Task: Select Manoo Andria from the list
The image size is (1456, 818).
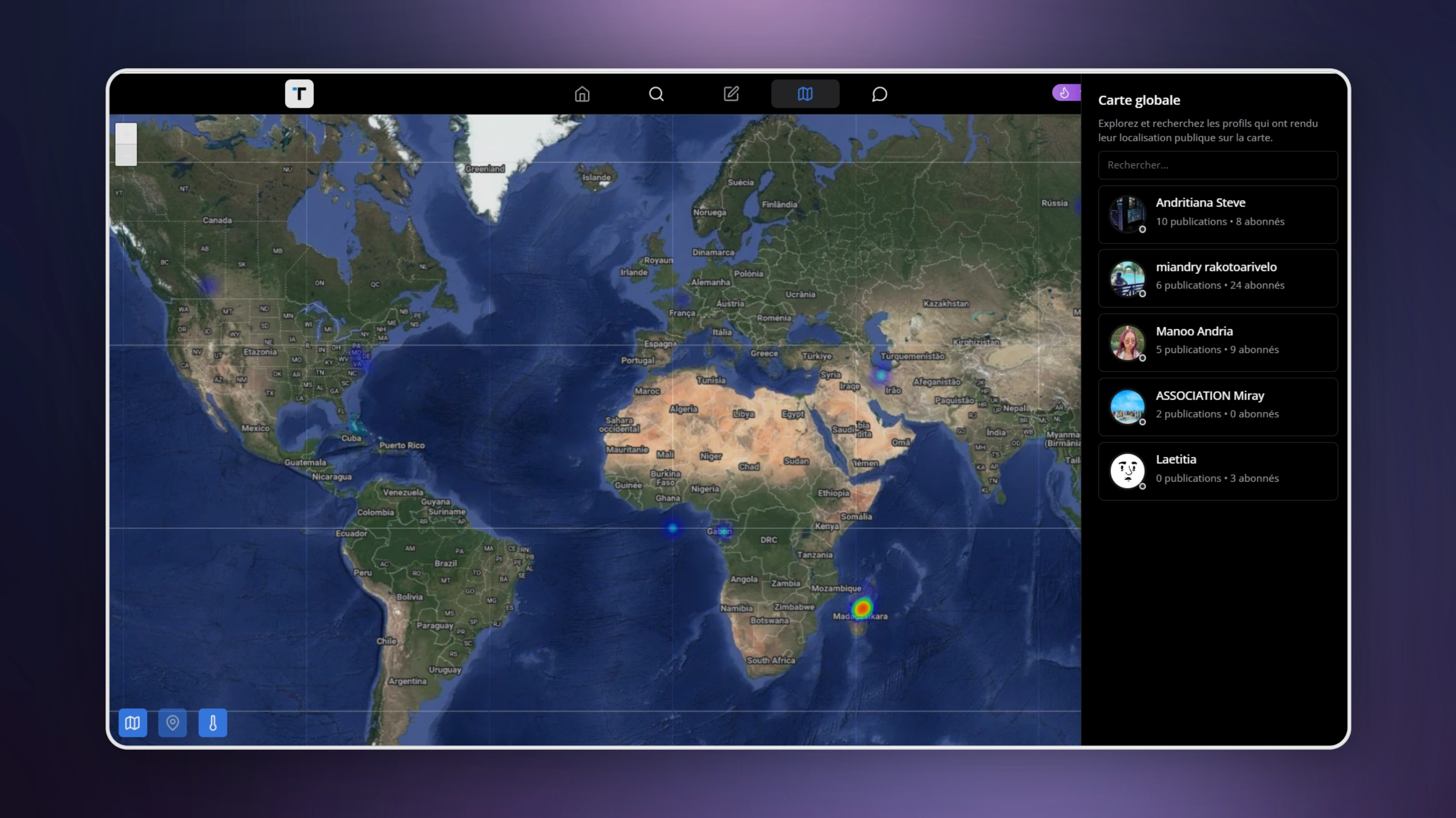Action: [x=1218, y=342]
